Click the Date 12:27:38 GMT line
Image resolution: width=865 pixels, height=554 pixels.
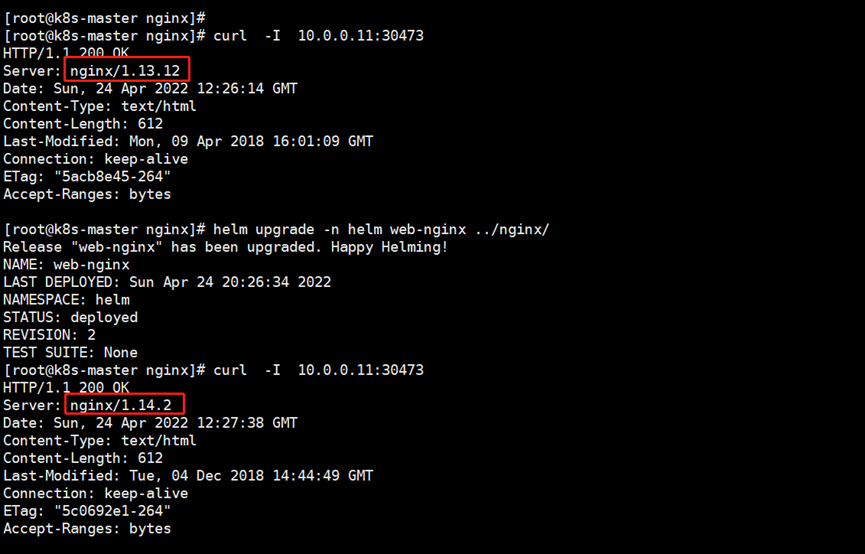150,423
